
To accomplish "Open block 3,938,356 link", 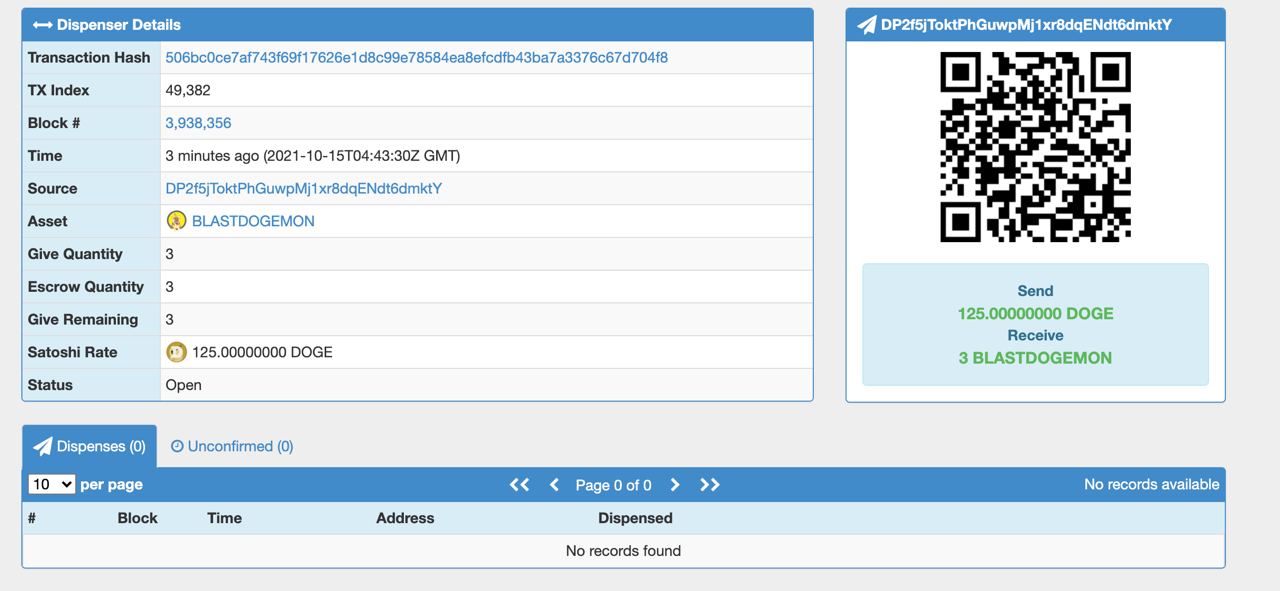I will [198, 123].
